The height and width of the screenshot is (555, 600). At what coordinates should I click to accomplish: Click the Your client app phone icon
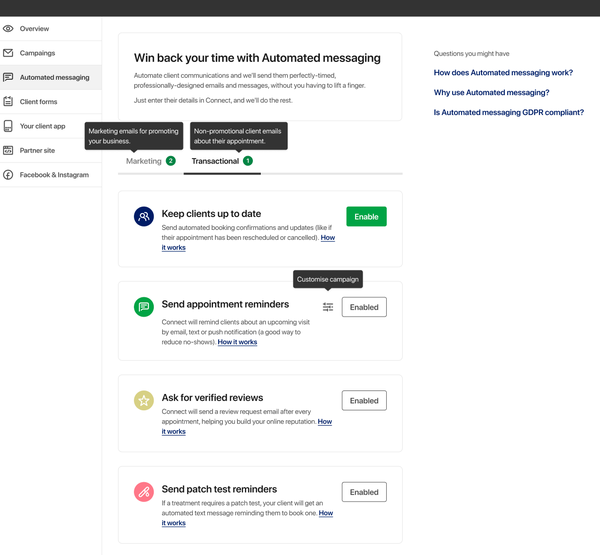tap(9, 126)
